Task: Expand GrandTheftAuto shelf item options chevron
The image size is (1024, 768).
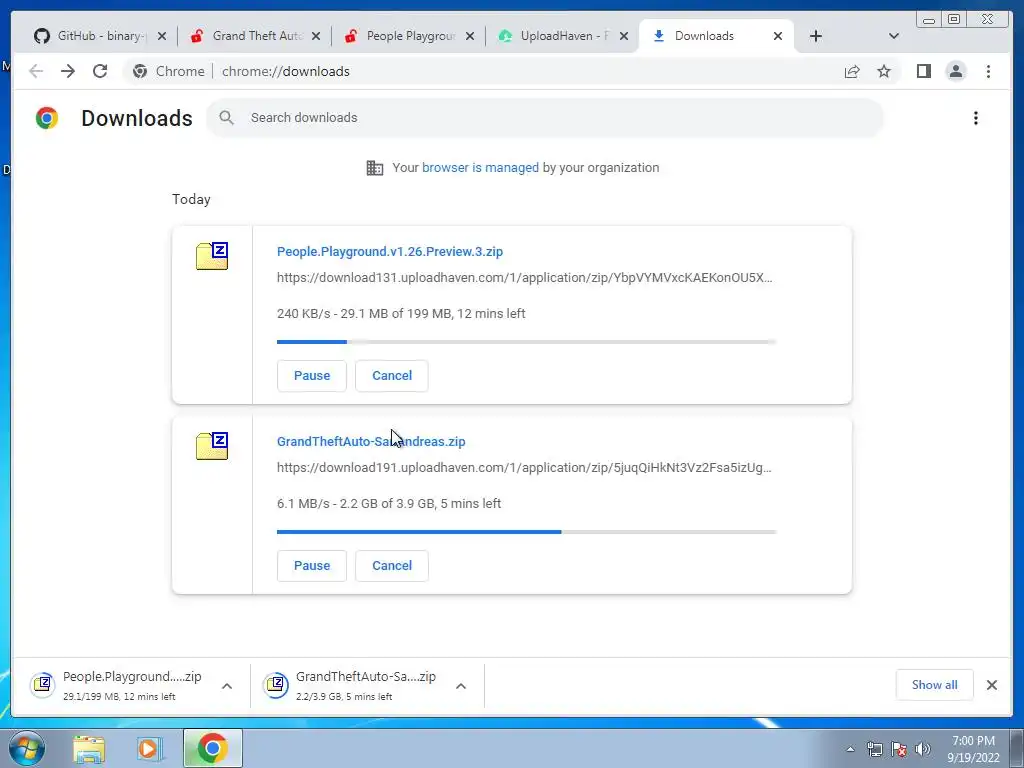Action: pyautogui.click(x=460, y=686)
